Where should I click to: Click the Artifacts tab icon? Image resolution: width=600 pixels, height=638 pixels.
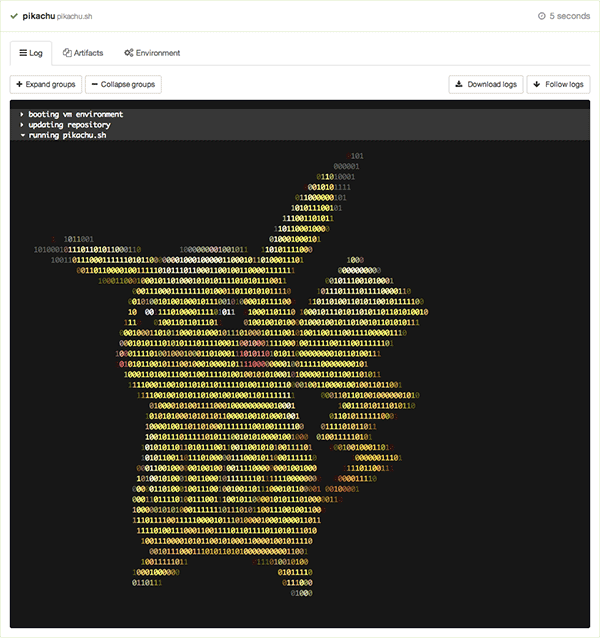point(67,52)
